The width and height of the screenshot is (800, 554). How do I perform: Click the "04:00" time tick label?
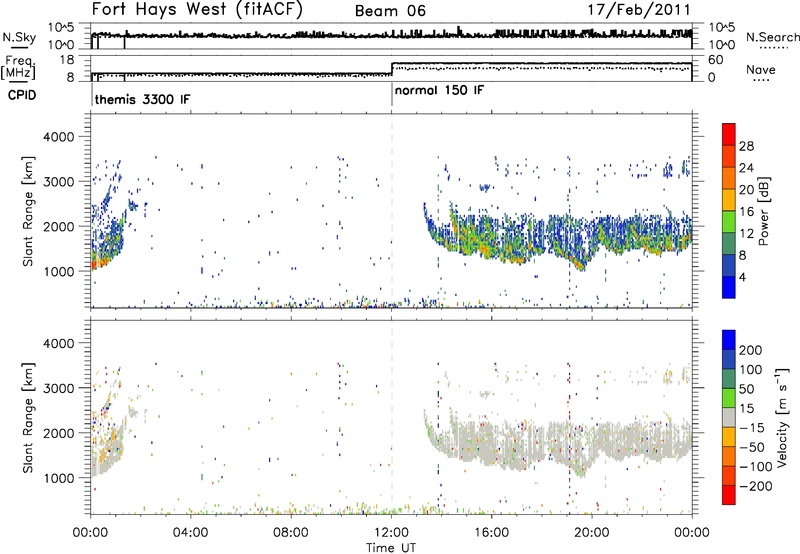(x=191, y=533)
